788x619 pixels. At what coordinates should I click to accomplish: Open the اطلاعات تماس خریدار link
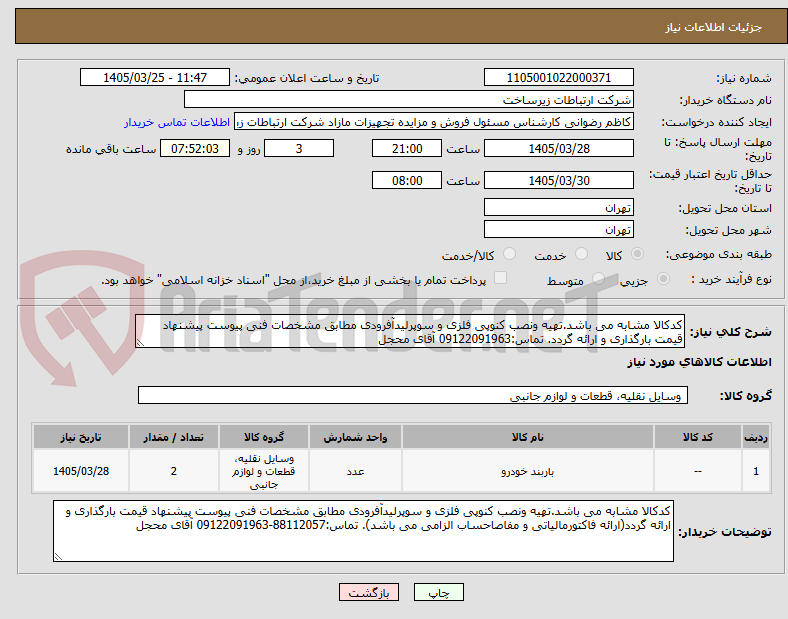177,122
